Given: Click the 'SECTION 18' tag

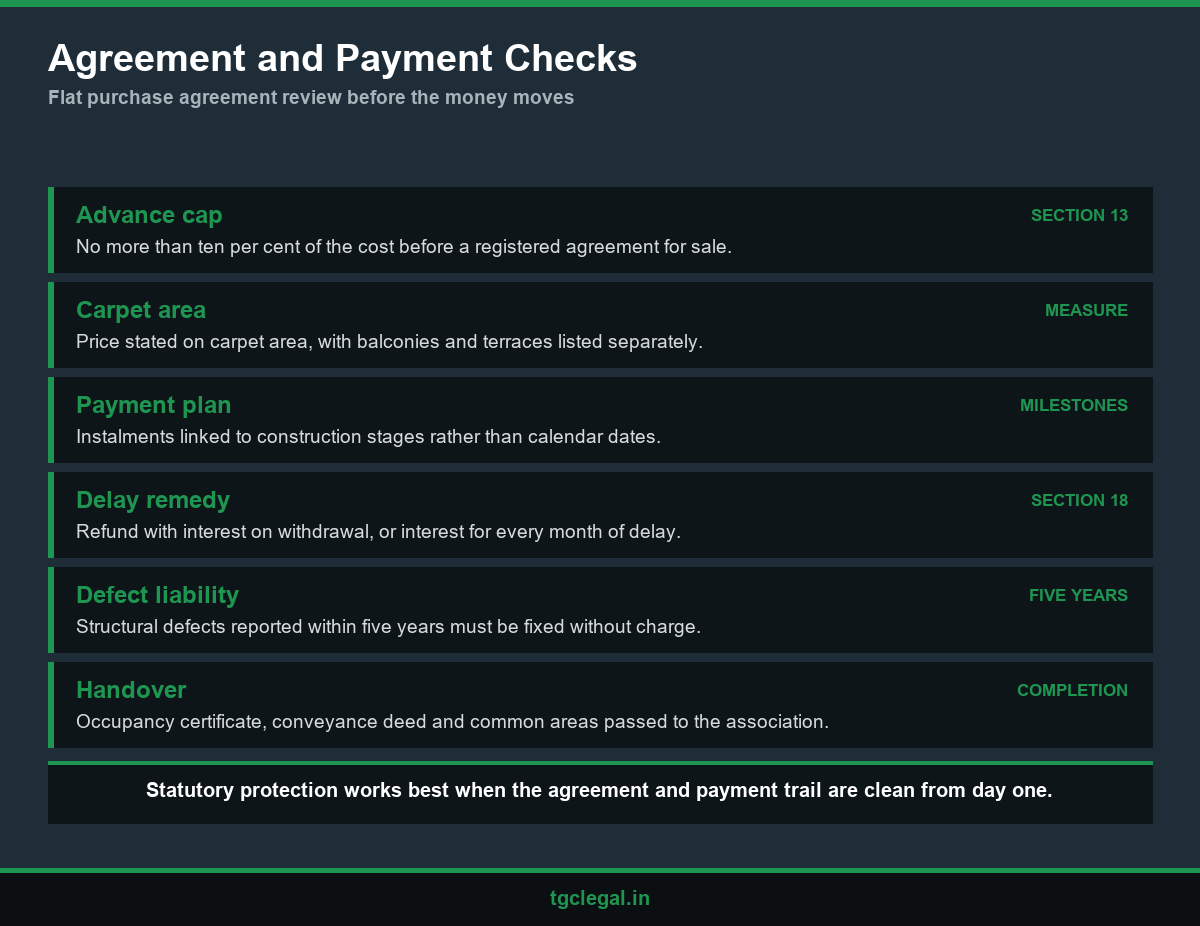Looking at the screenshot, I should [1079, 500].
